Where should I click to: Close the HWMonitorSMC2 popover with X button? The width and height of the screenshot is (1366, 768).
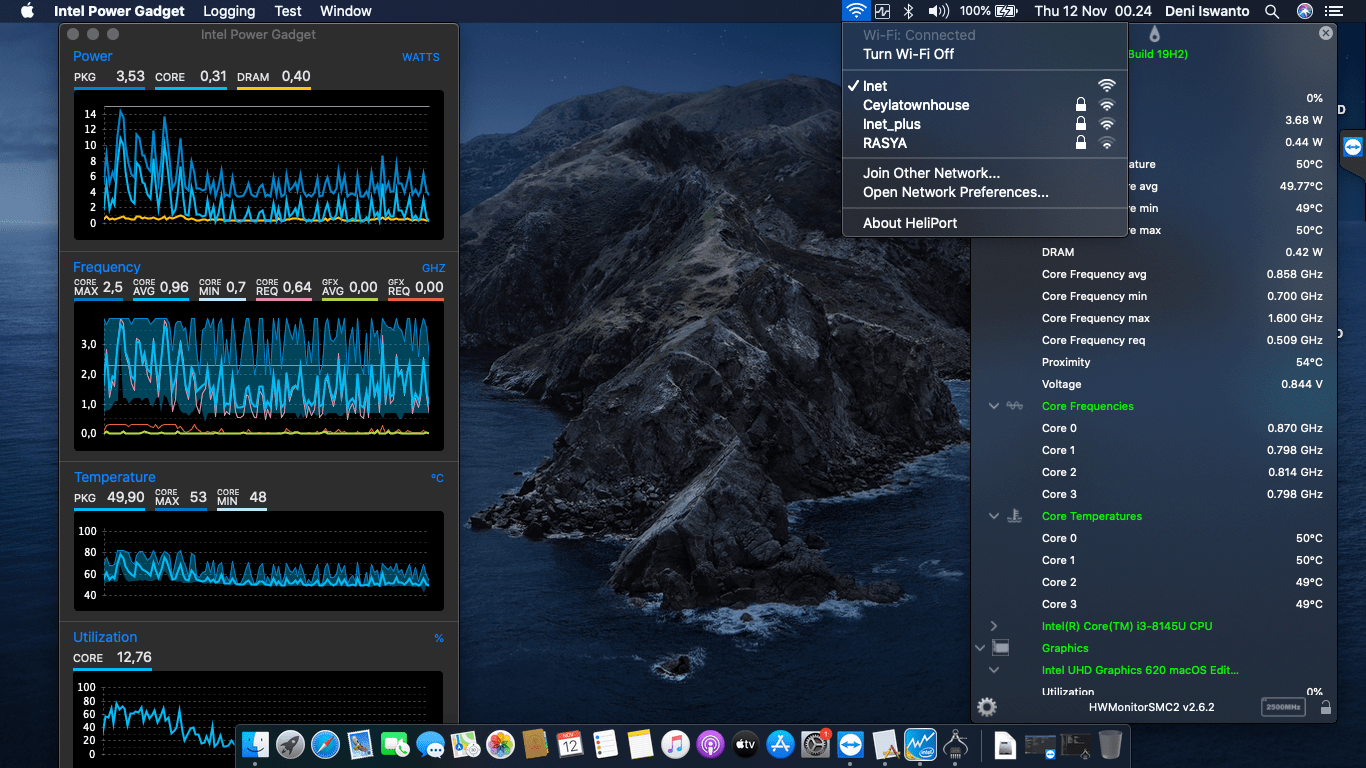[1326, 33]
